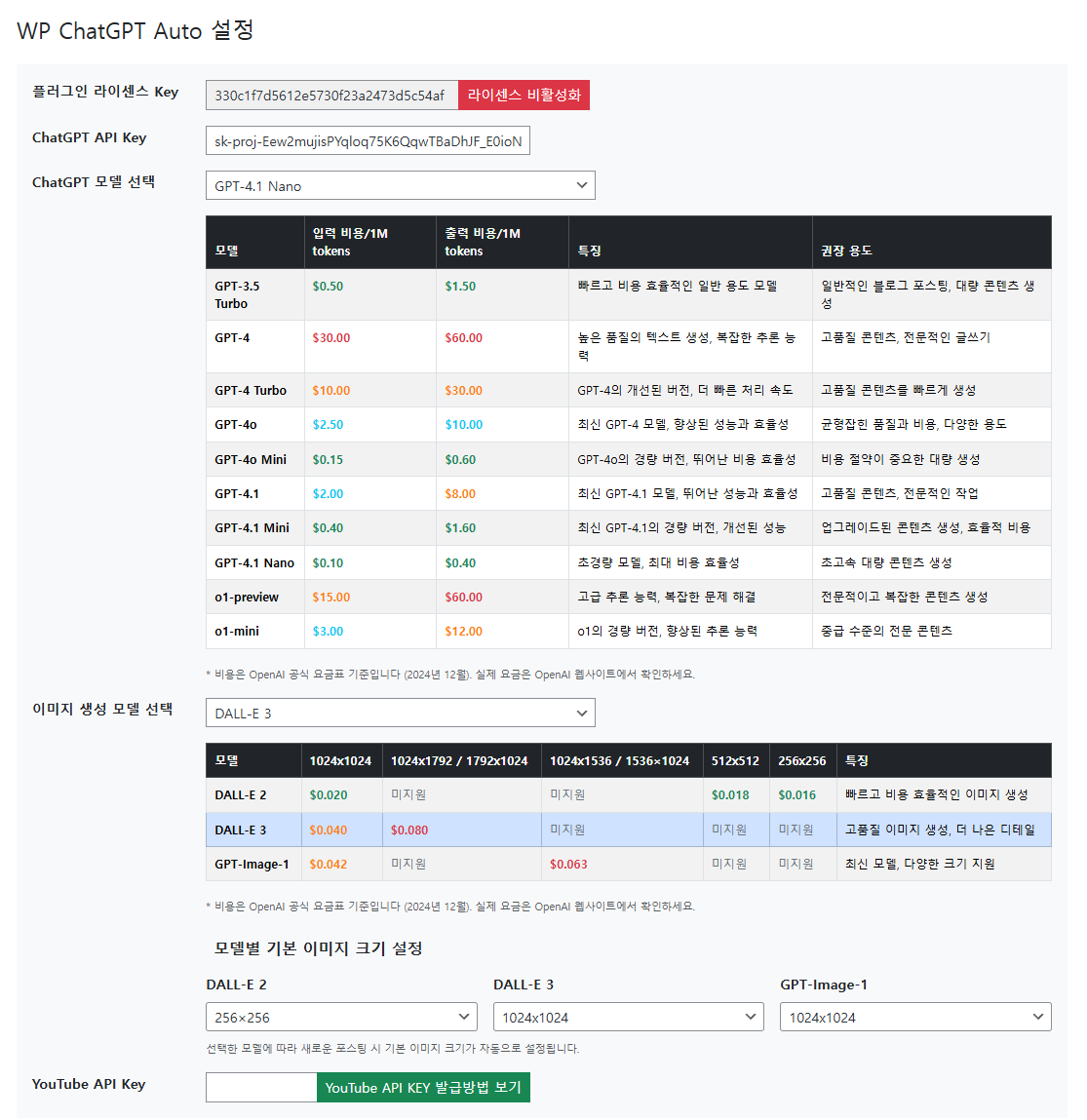Click the GPT-Image-1 $0.063 price
Screen dimensions: 1087x1120
click(x=568, y=865)
